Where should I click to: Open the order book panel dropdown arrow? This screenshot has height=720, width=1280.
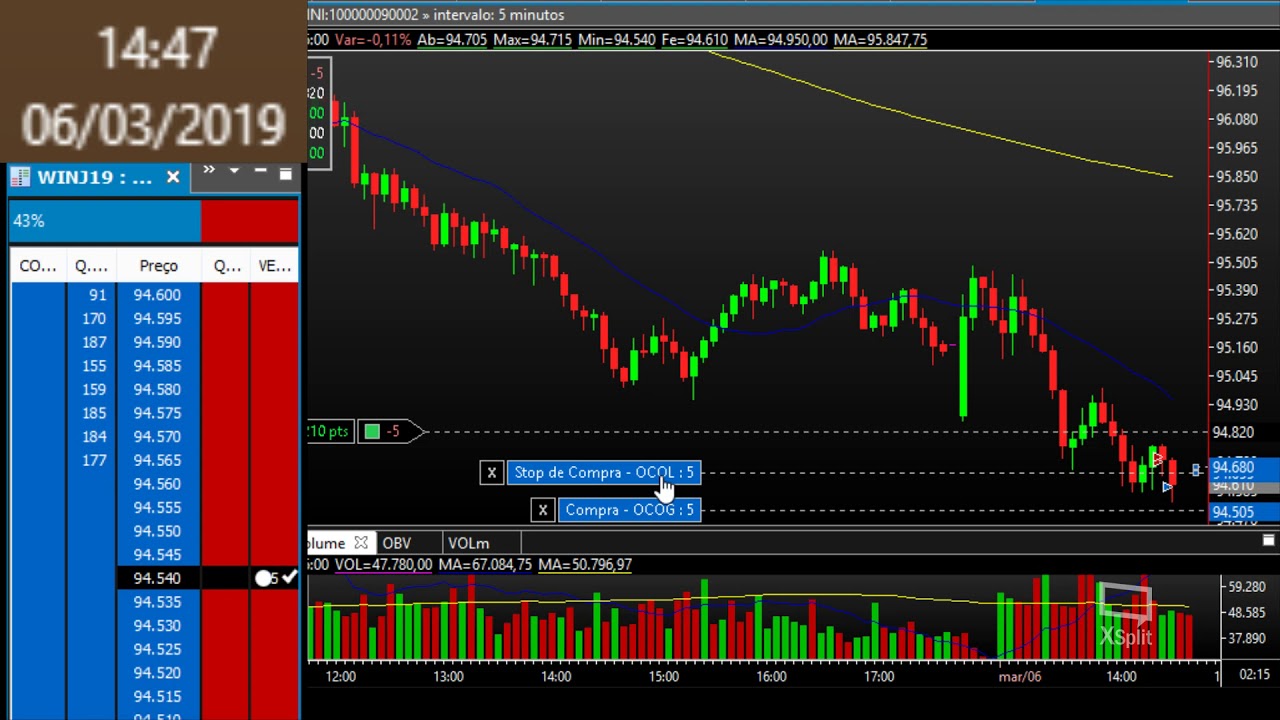(234, 171)
